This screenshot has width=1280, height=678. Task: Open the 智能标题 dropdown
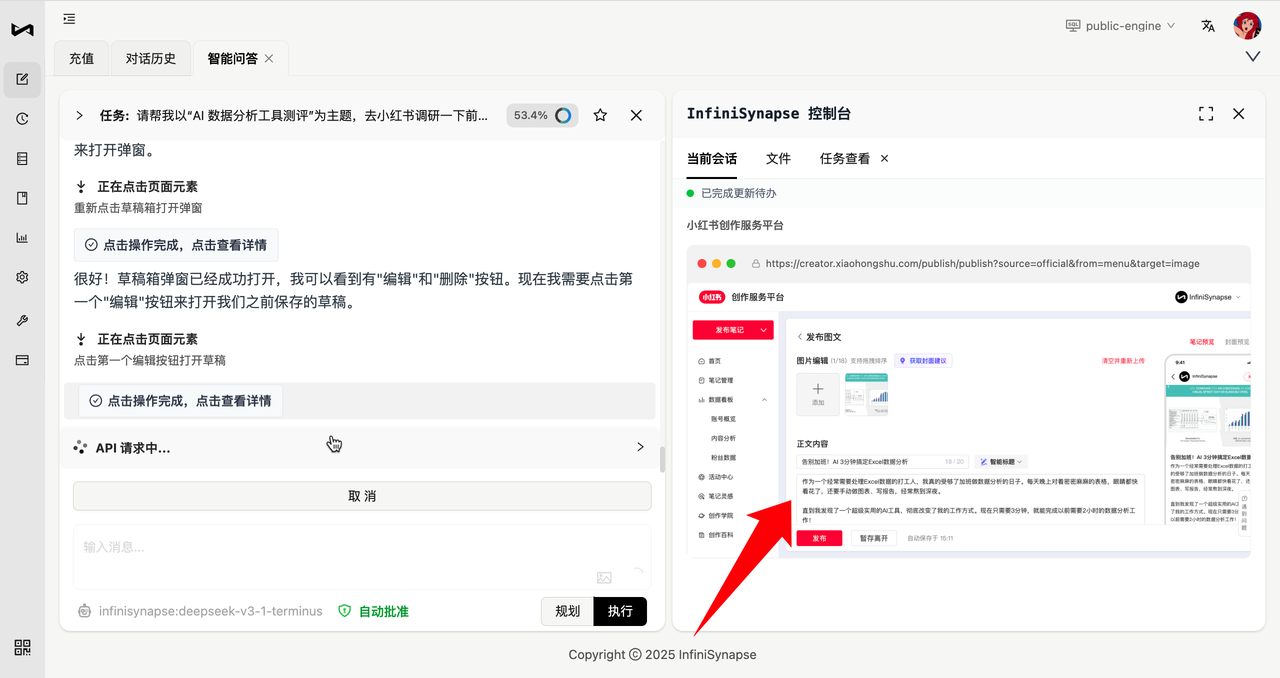[x=1001, y=462]
